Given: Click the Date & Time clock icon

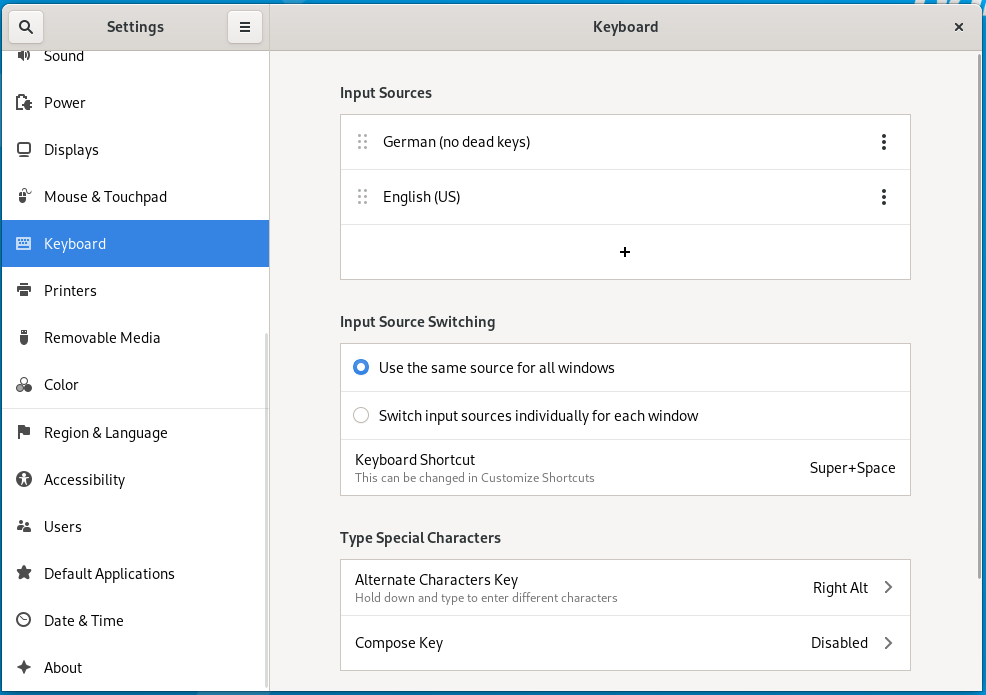Looking at the screenshot, I should tap(24, 620).
